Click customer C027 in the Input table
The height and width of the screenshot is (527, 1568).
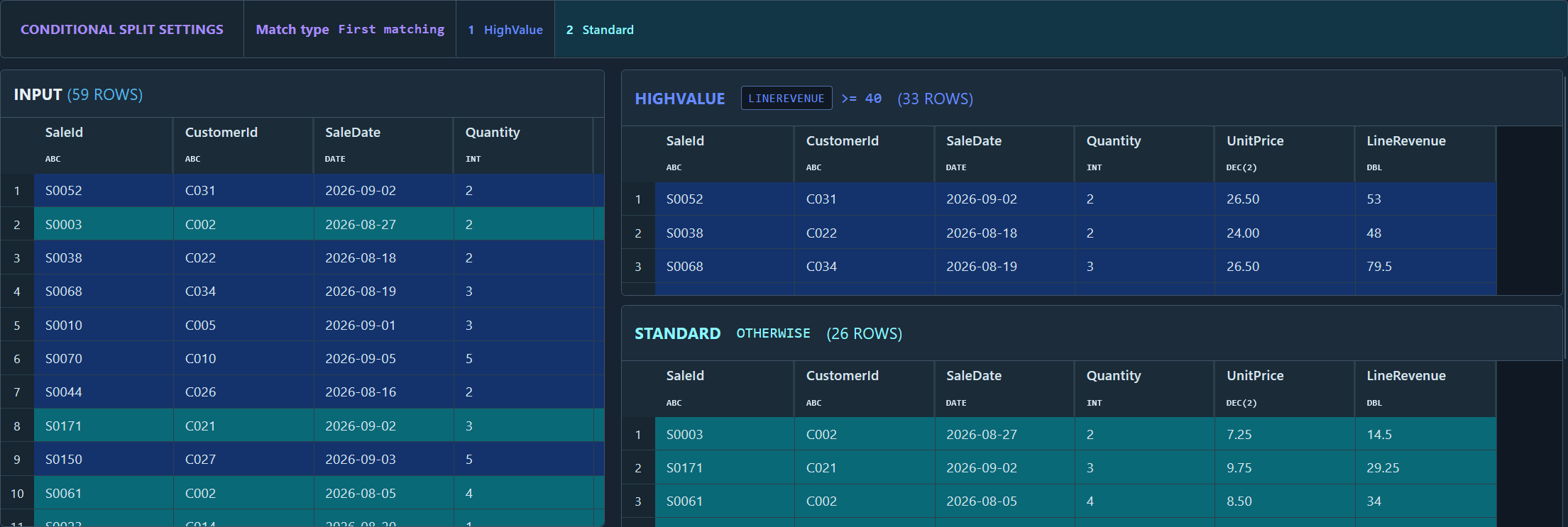(243, 459)
